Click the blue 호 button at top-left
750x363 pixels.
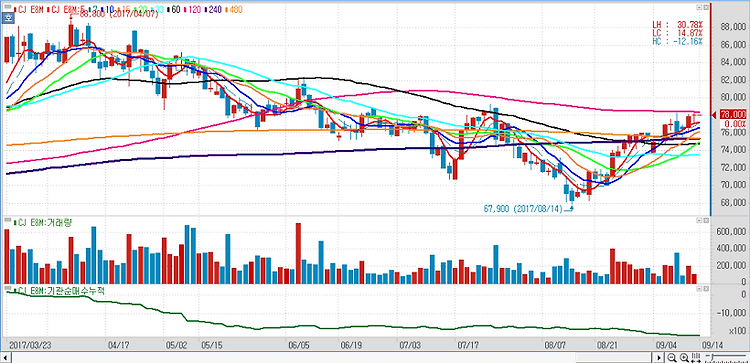(x=8, y=18)
